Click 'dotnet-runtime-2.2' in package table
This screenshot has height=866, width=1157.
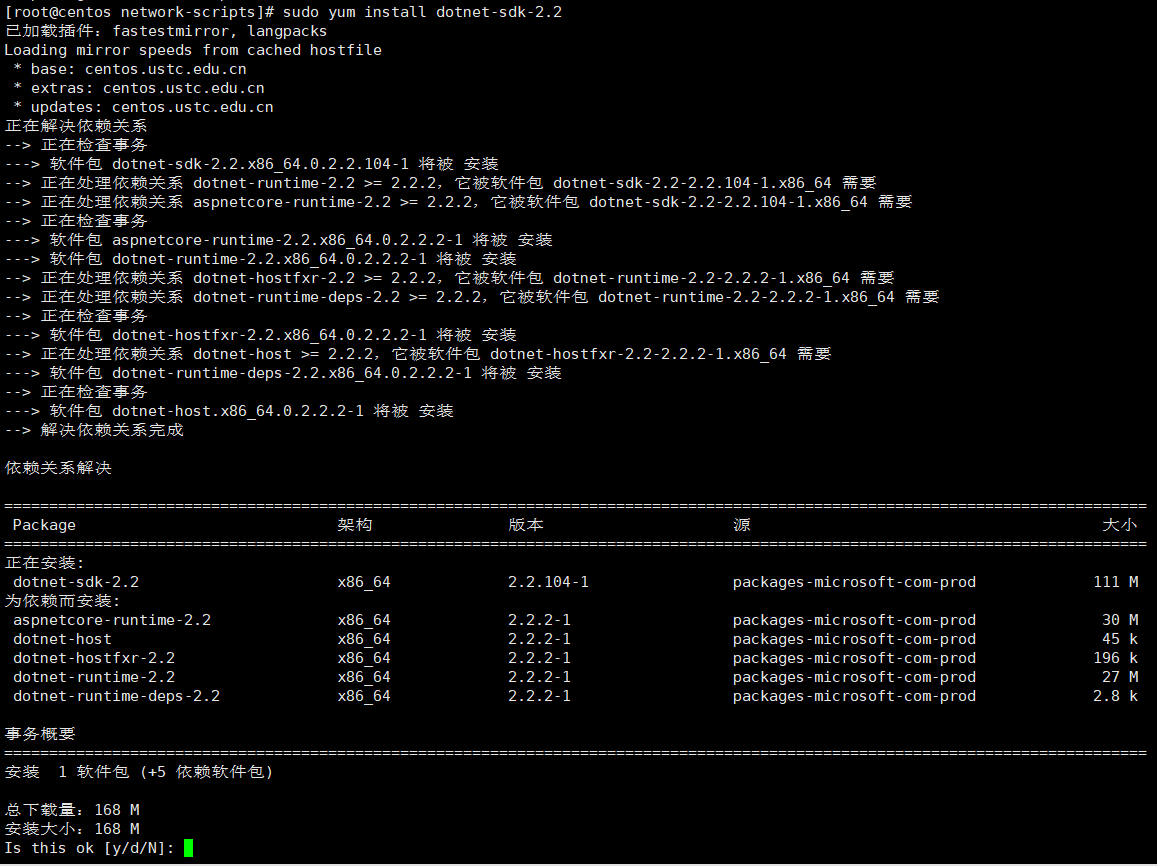[94, 677]
